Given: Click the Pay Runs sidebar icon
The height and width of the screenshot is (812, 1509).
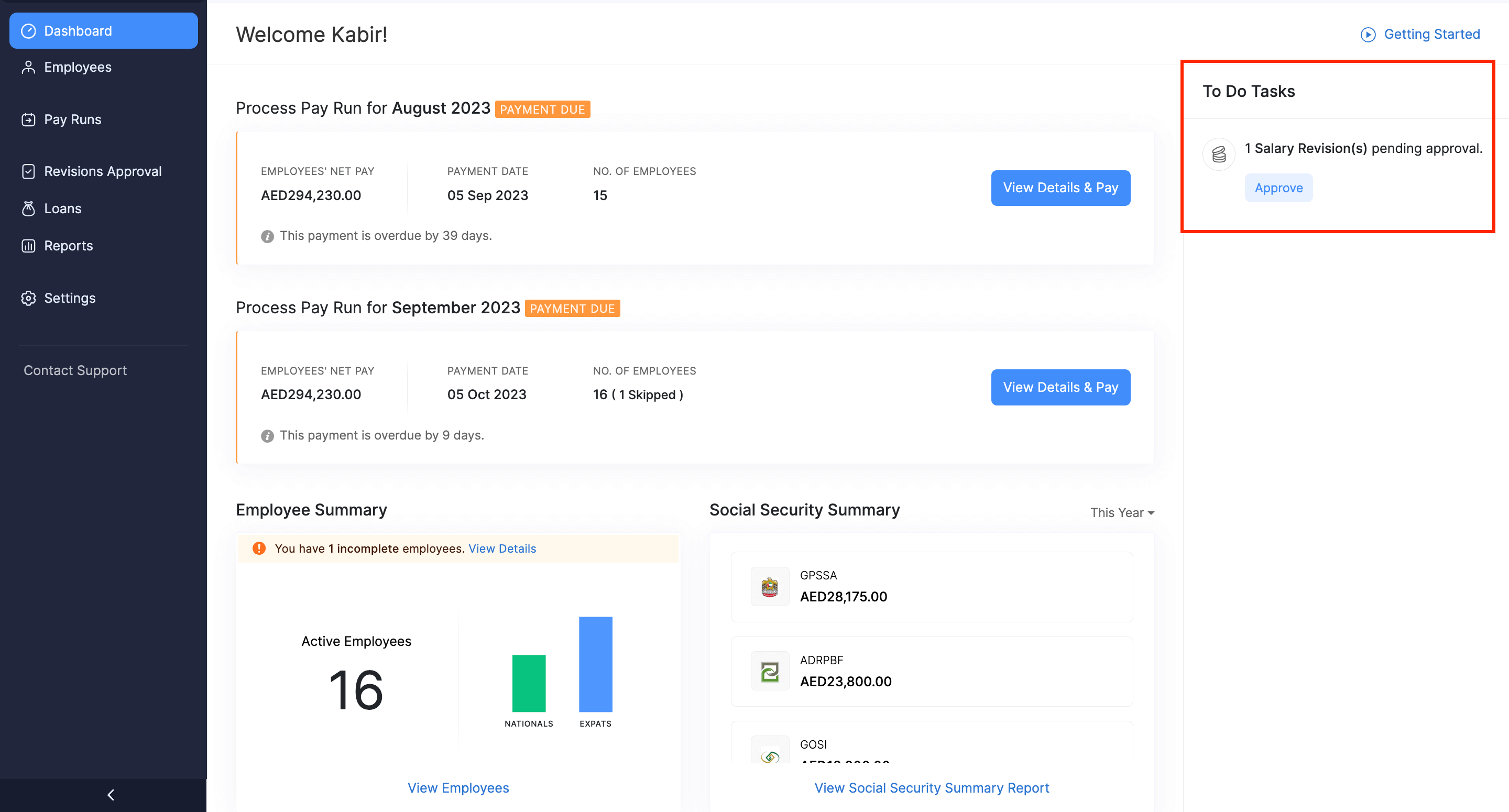Looking at the screenshot, I should tap(28, 119).
